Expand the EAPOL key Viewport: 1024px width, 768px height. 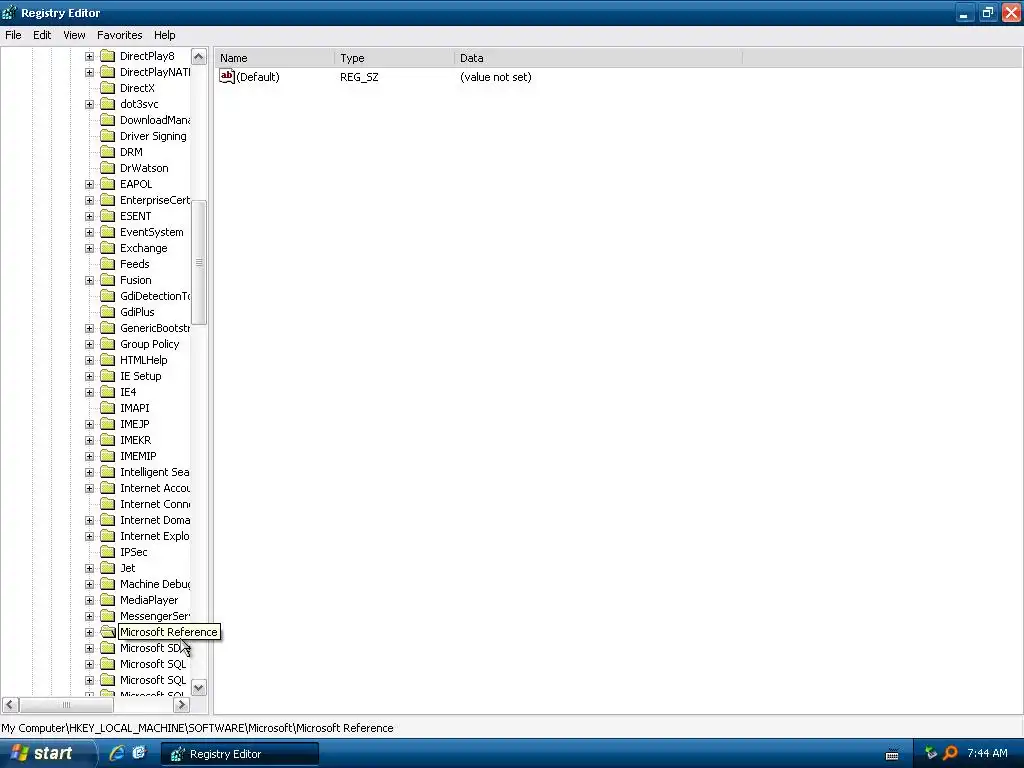coord(89,184)
